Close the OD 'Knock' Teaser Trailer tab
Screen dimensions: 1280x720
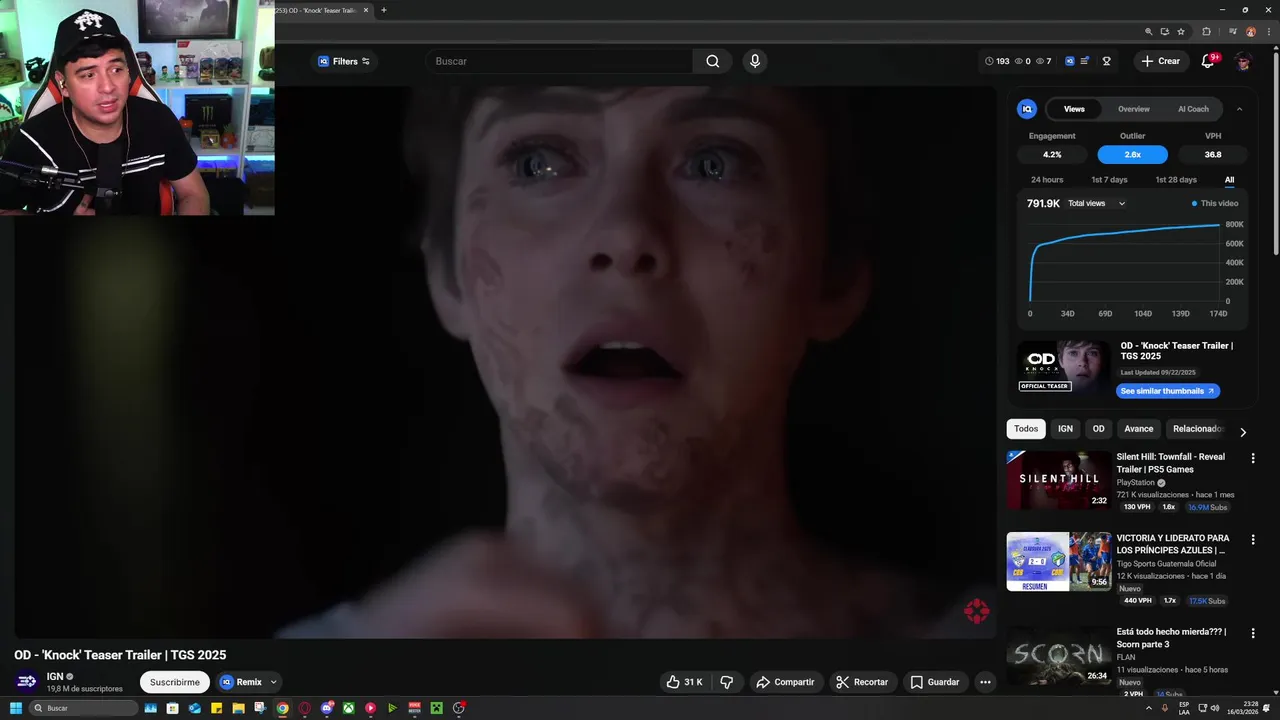(365, 10)
